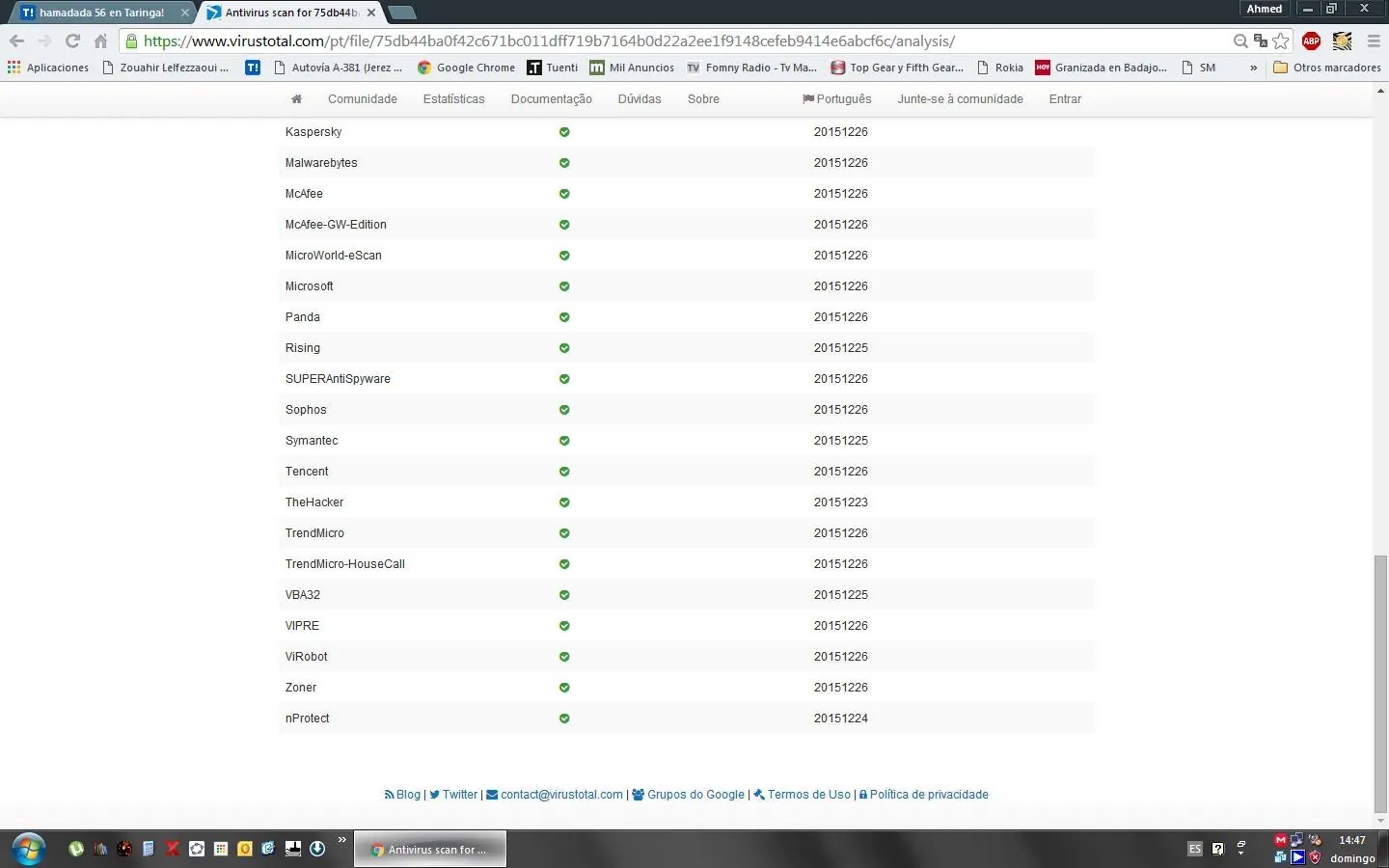Open the Otros marcadores folder
Image resolution: width=1389 pixels, height=868 pixels.
click(x=1327, y=68)
